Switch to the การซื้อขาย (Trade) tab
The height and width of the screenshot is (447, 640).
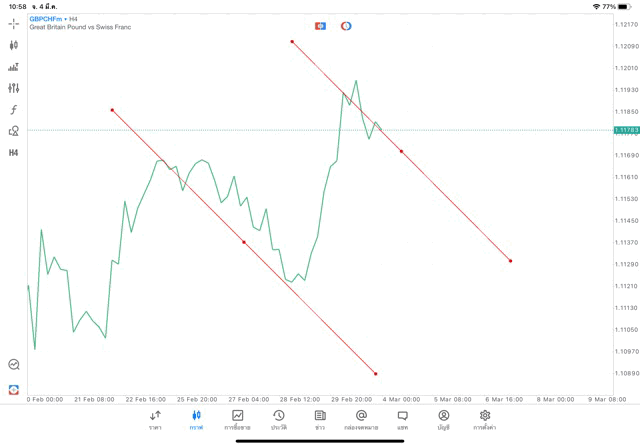pos(238,419)
